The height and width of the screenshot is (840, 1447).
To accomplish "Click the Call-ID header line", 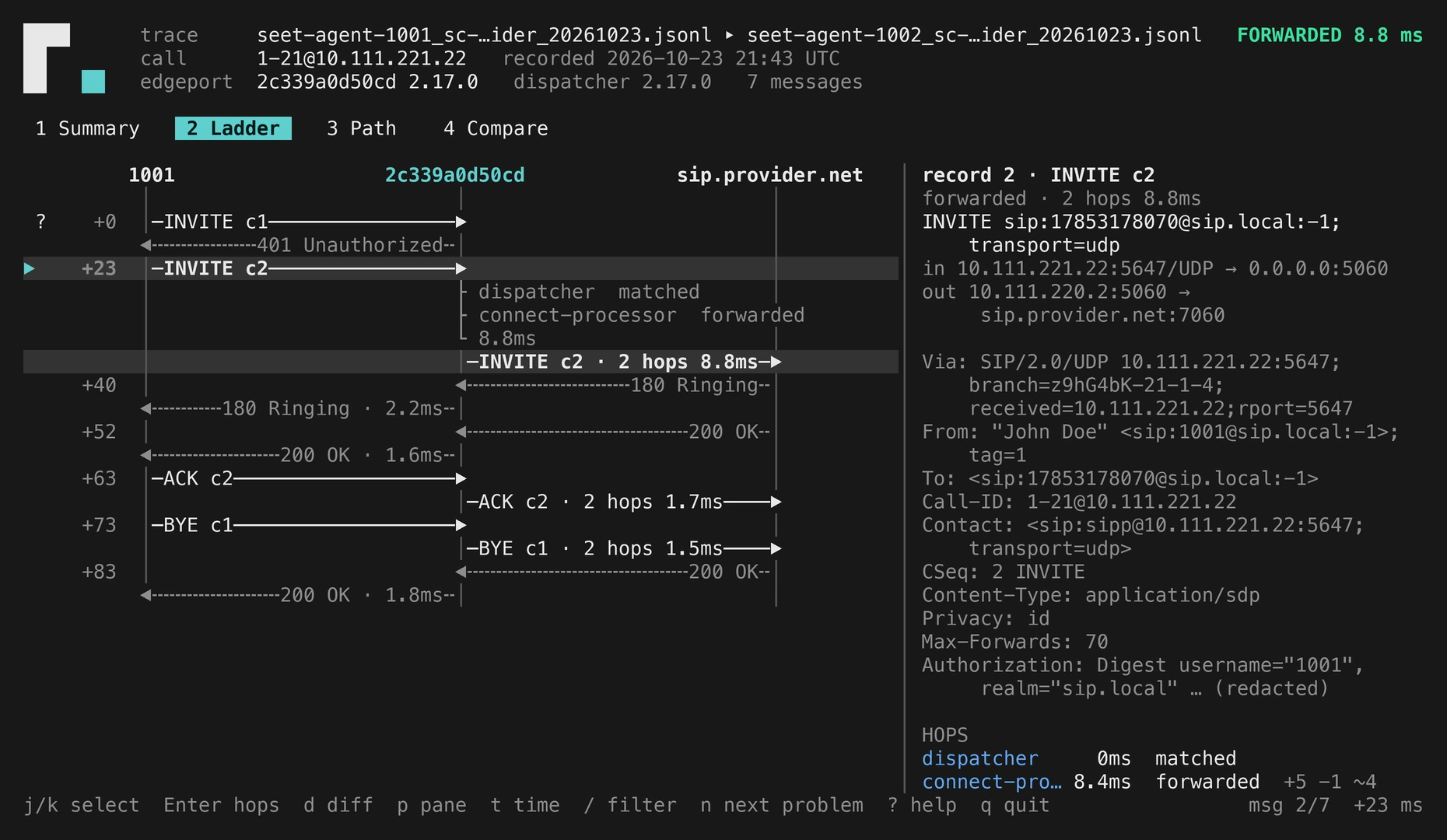I will (x=1079, y=502).
